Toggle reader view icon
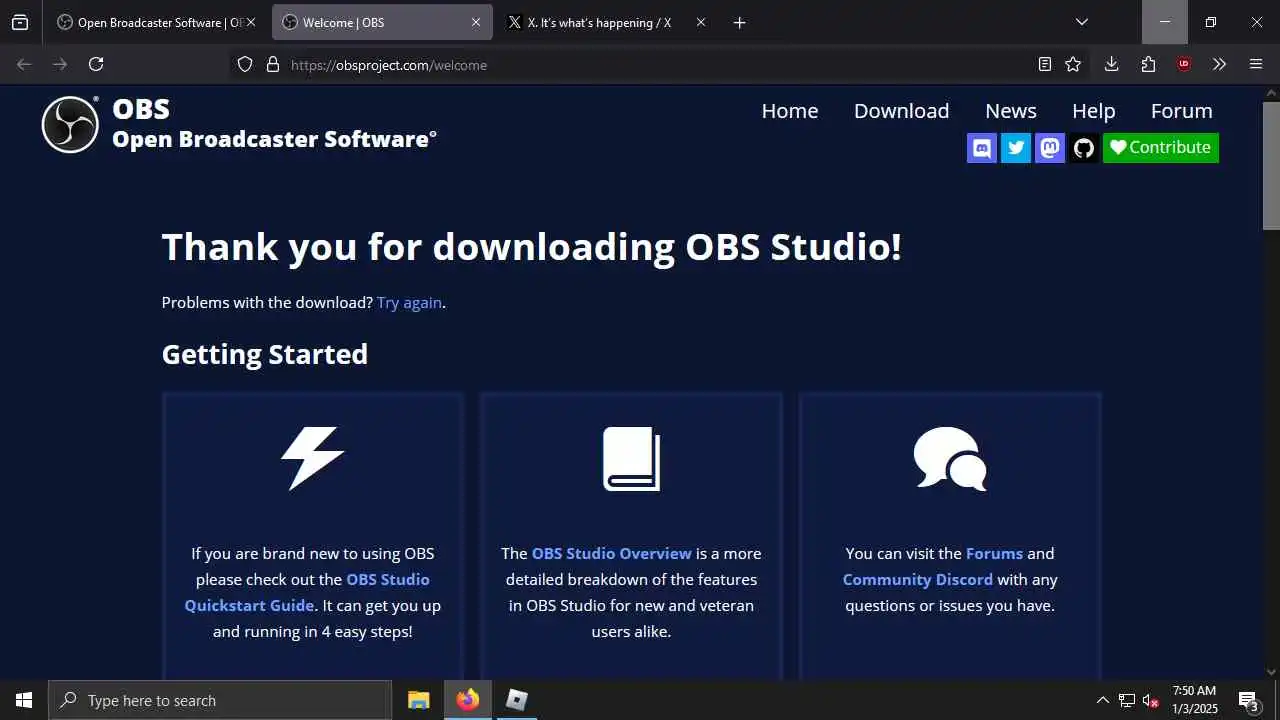Screen dimensions: 1280x720 coord(1045,64)
